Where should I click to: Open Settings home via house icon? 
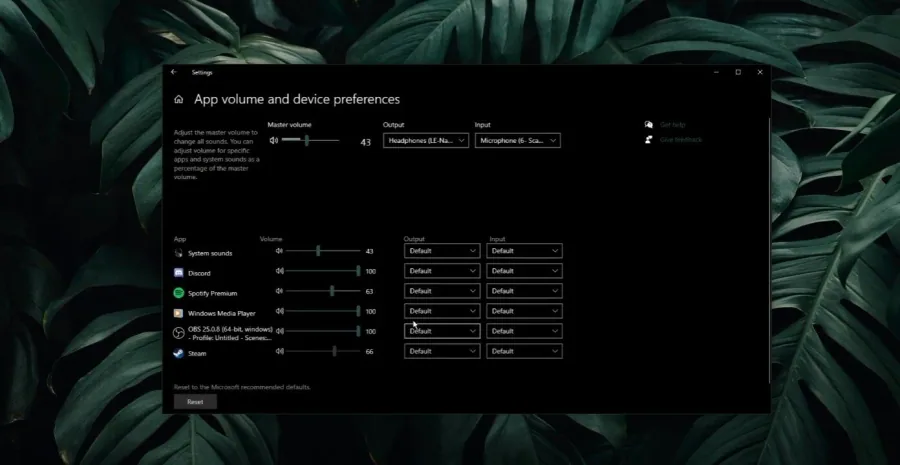click(179, 99)
